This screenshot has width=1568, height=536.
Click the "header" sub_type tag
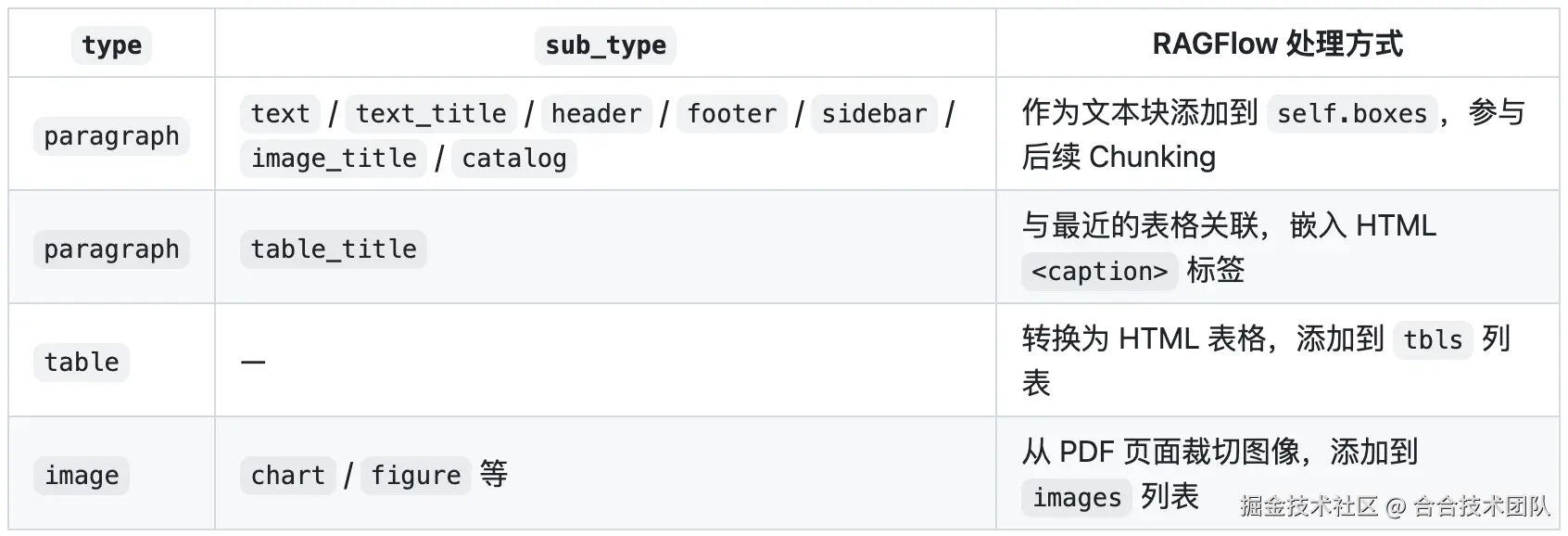click(x=596, y=114)
